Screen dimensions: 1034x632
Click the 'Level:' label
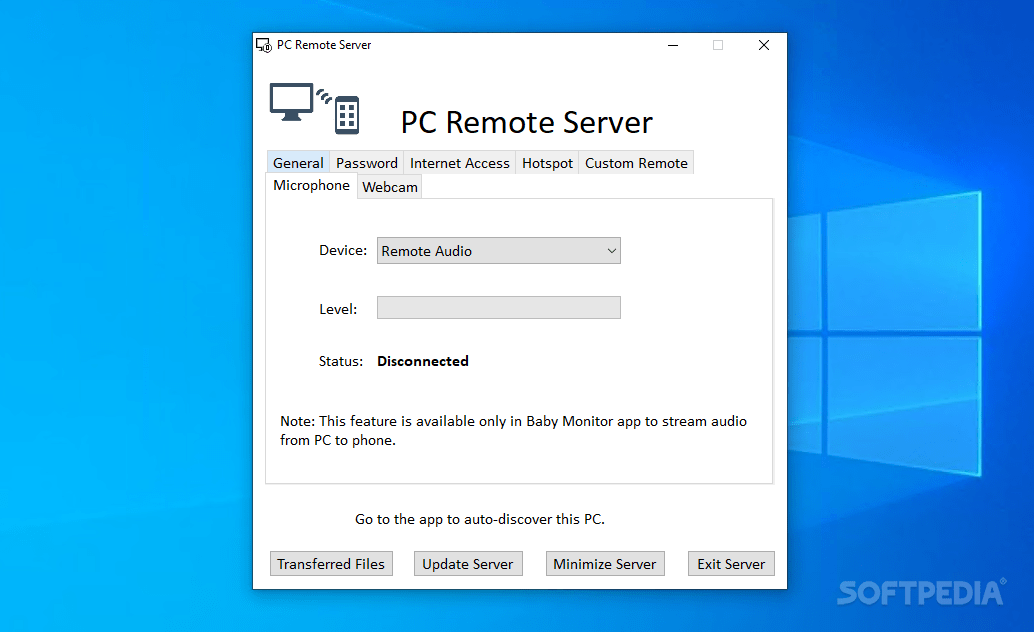click(x=338, y=309)
